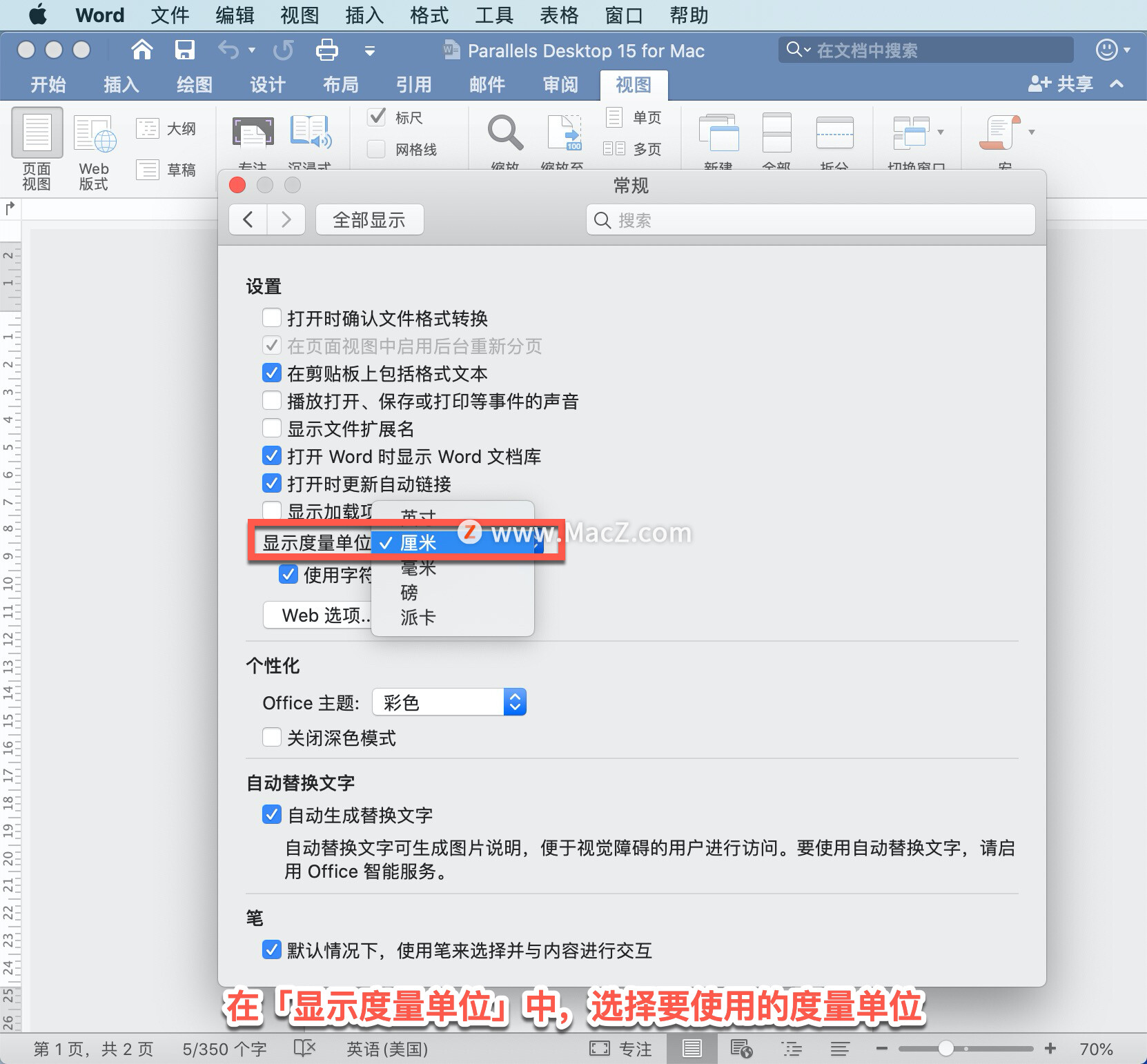Open the Tools menu in menu bar

click(x=494, y=15)
